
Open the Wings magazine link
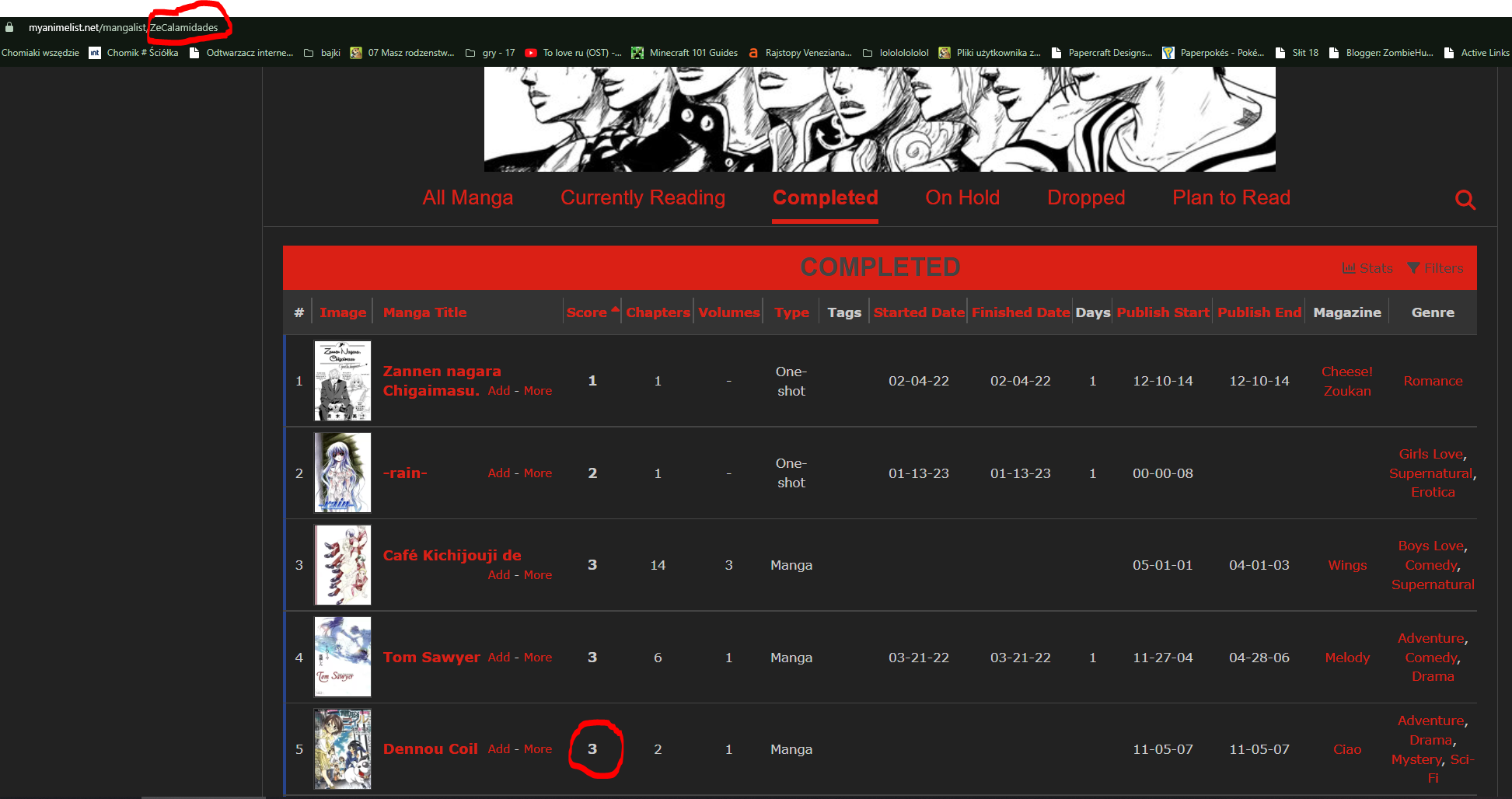pyautogui.click(x=1347, y=565)
